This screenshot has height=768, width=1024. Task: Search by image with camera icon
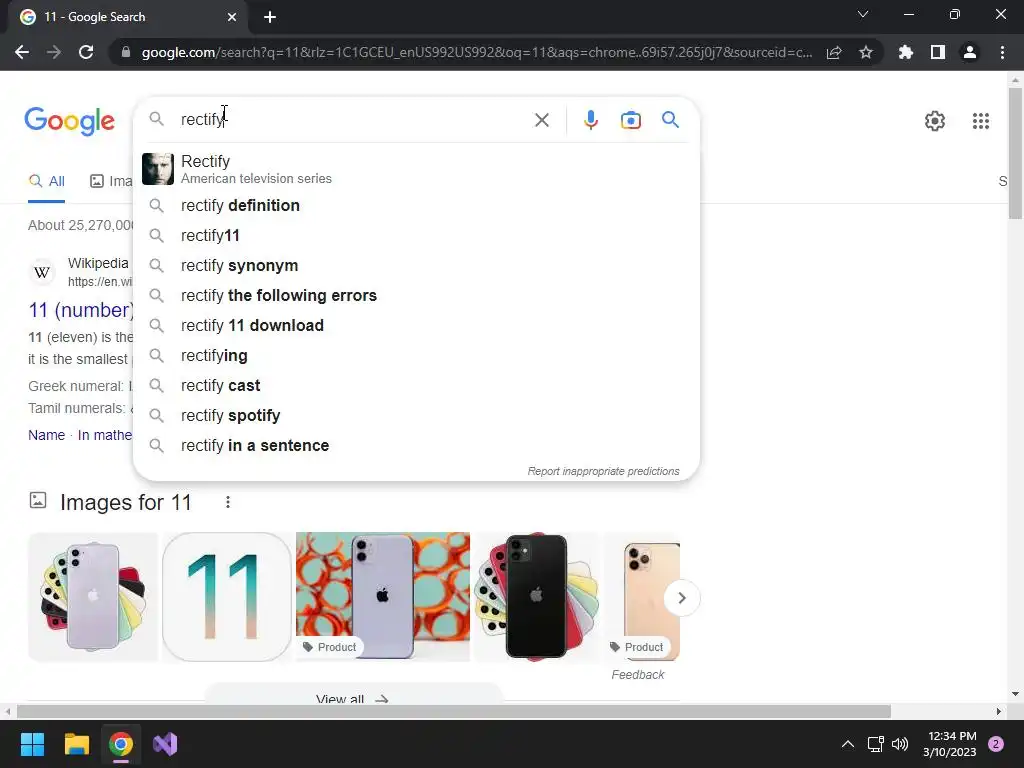pos(631,120)
